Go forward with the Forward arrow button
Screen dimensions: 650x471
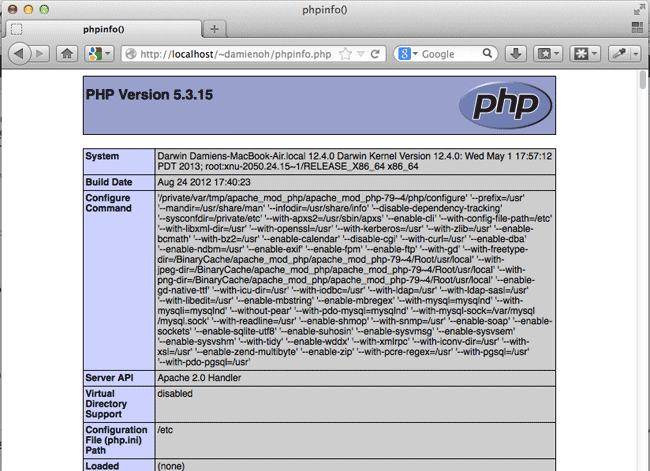[x=40, y=54]
